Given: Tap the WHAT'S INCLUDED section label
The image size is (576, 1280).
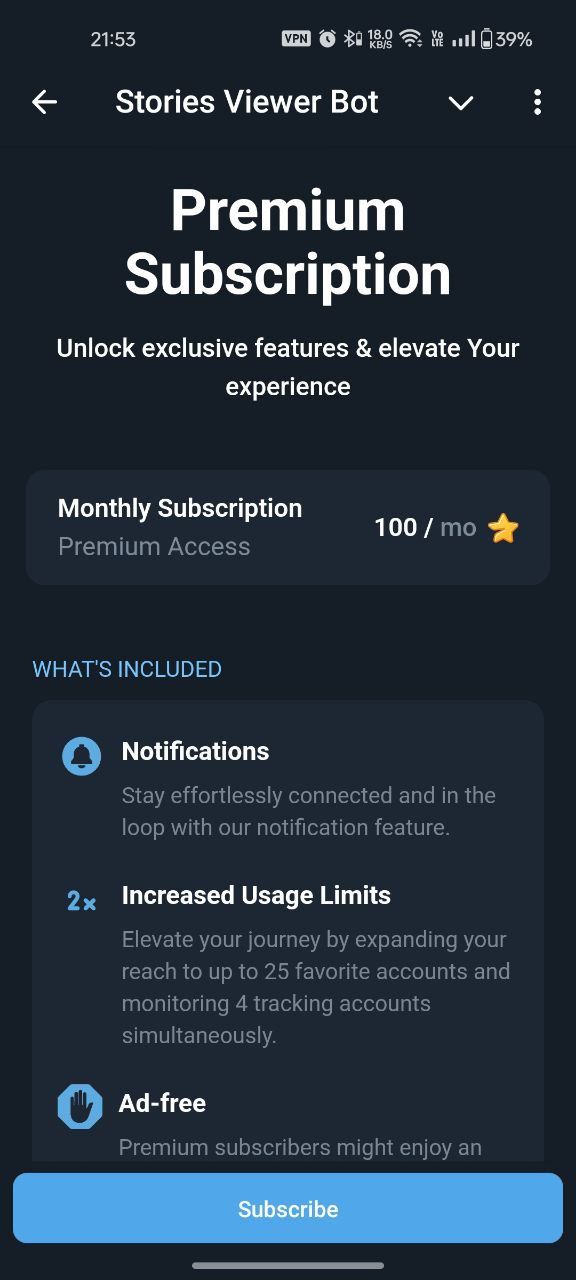Looking at the screenshot, I should pos(127,669).
